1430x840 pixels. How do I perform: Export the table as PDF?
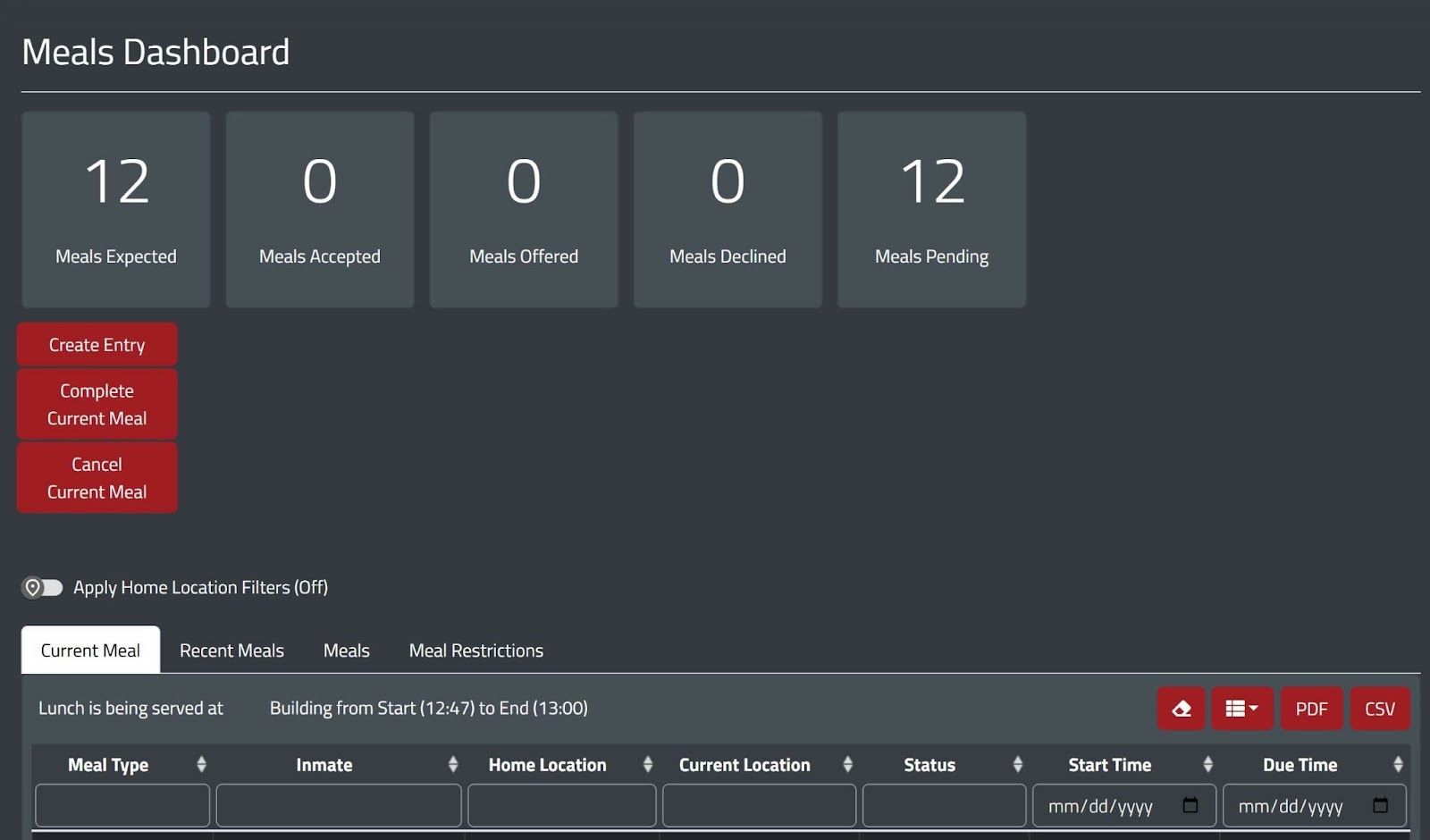click(x=1312, y=709)
